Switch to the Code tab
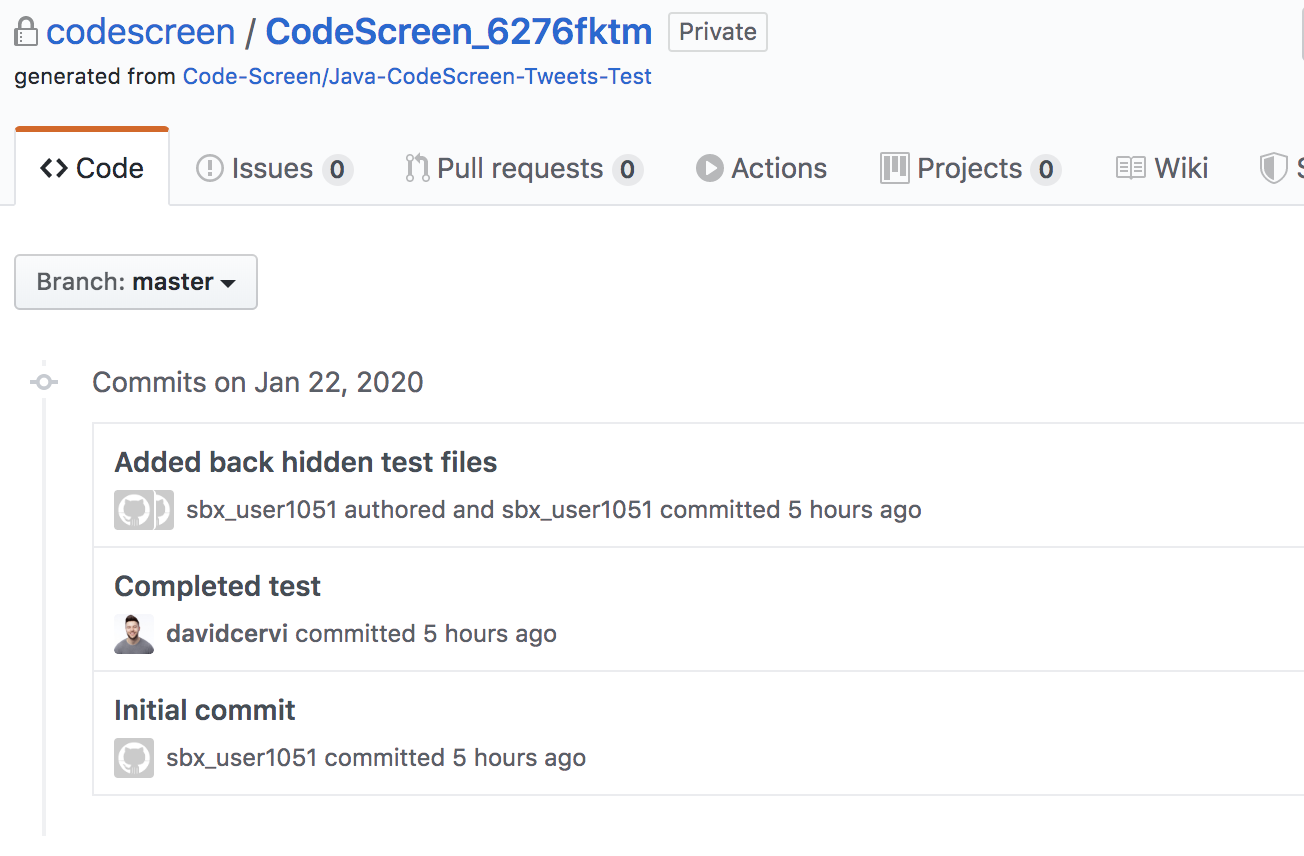Viewport: 1304px width, 856px height. click(x=92, y=168)
